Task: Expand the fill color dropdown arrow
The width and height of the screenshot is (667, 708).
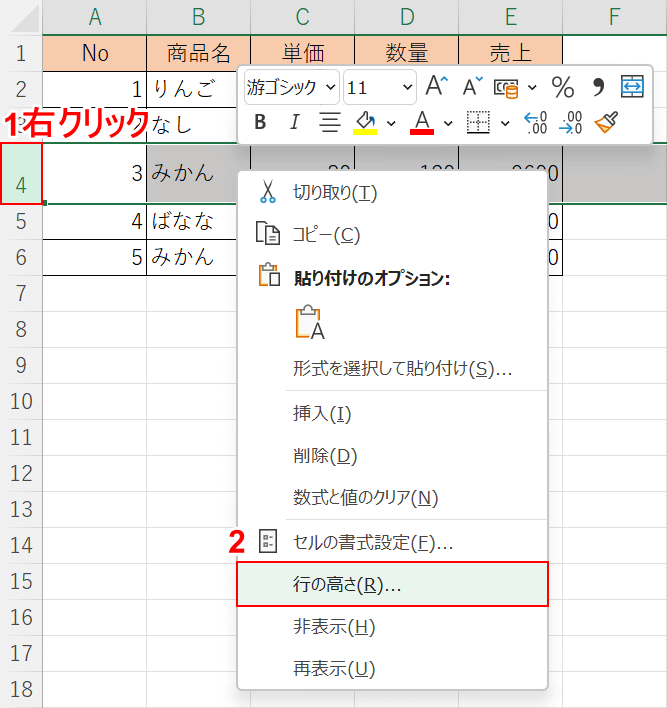Action: point(391,123)
